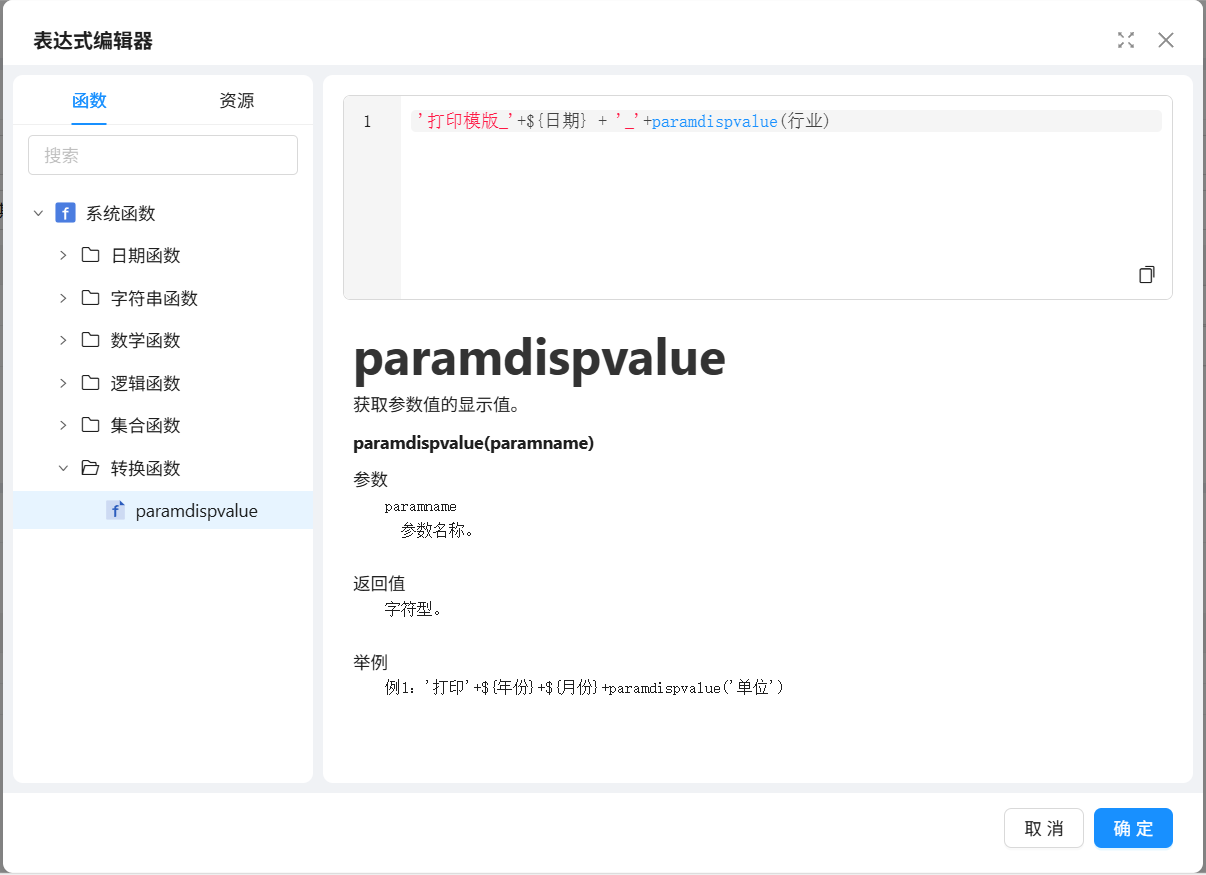Click into the 搜索 search field
Screen dimensions: 1206x875
click(163, 155)
